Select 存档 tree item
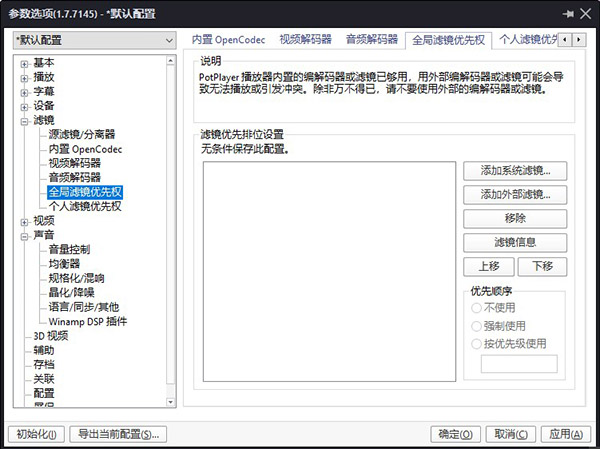Viewport: 600px width, 449px height. (x=44, y=364)
